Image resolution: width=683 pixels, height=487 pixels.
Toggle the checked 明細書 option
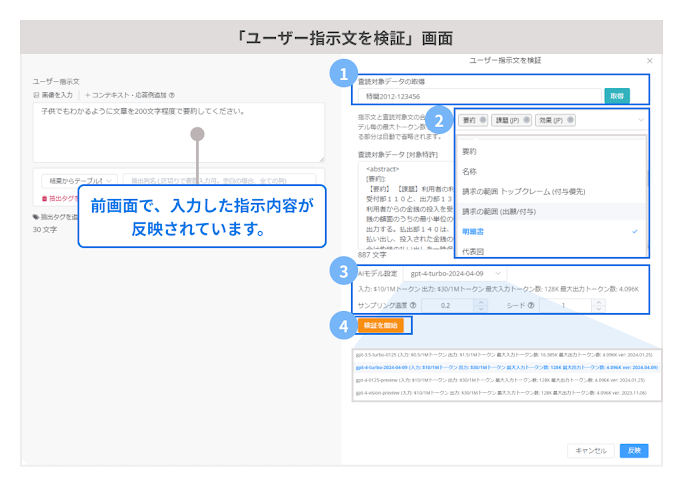550,231
